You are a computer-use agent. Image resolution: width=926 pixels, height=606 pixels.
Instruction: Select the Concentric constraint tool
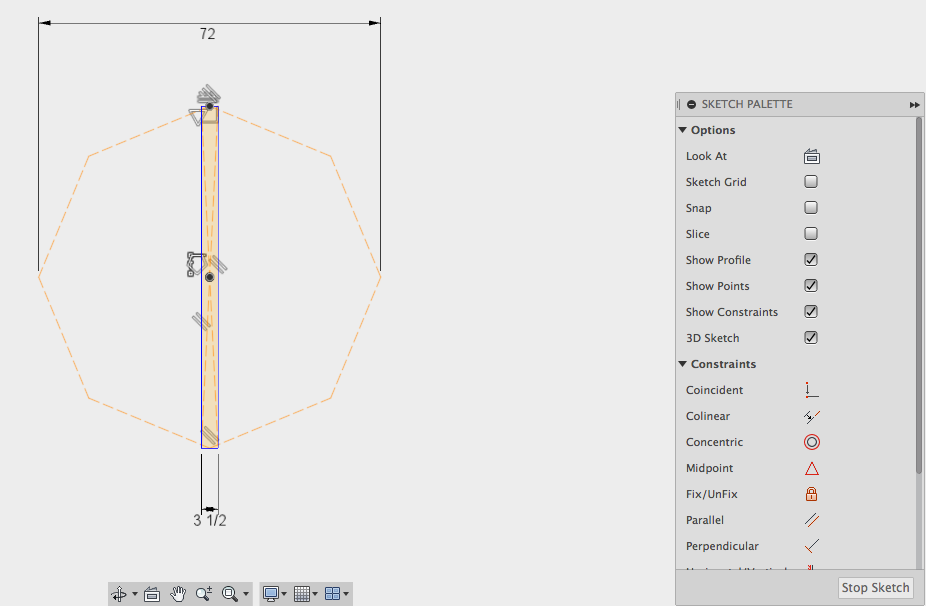(811, 441)
